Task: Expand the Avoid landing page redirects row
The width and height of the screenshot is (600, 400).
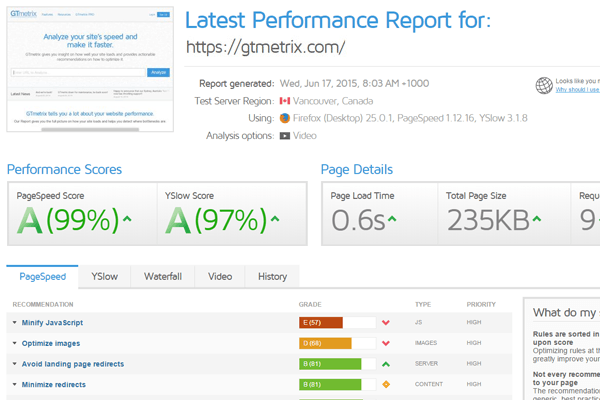Action: (x=66, y=364)
